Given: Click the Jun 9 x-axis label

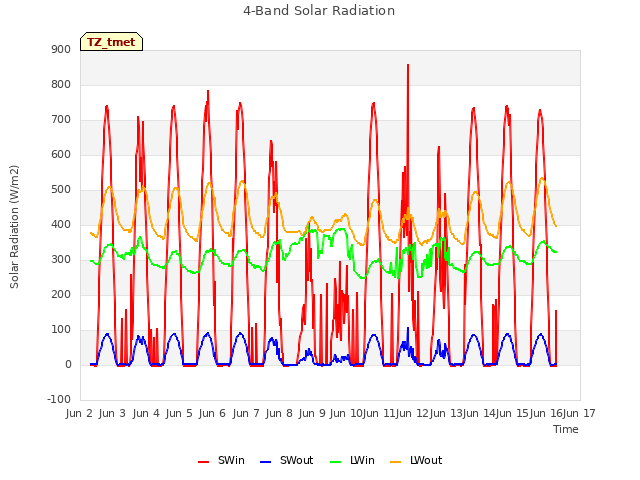Looking at the screenshot, I should pyautogui.click(x=312, y=413).
